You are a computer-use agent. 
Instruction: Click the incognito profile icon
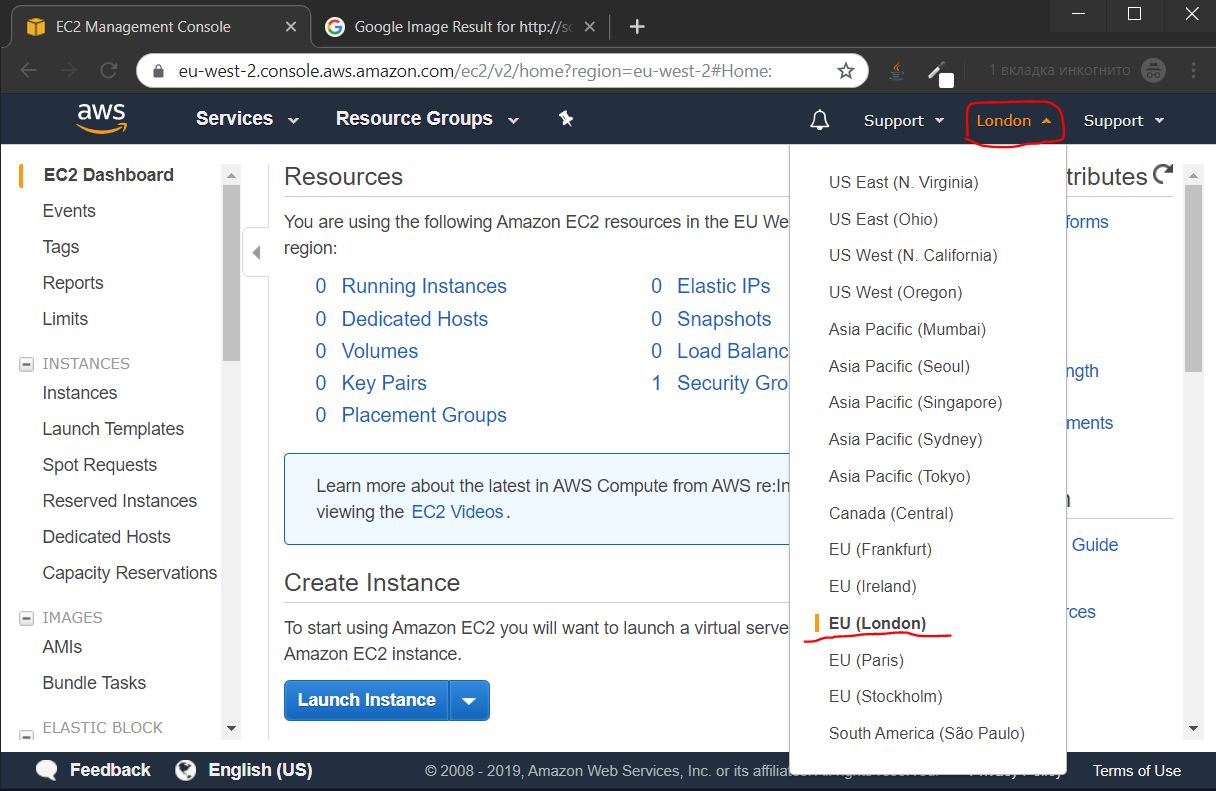(1152, 71)
